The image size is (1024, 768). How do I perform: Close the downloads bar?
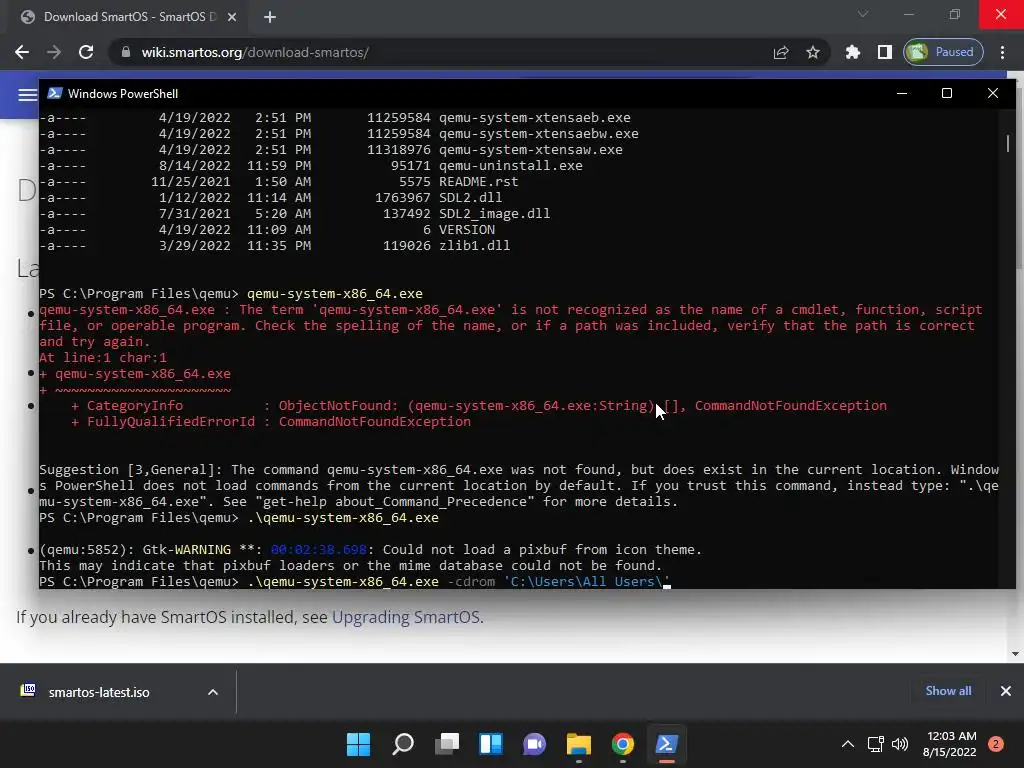coord(1006,691)
